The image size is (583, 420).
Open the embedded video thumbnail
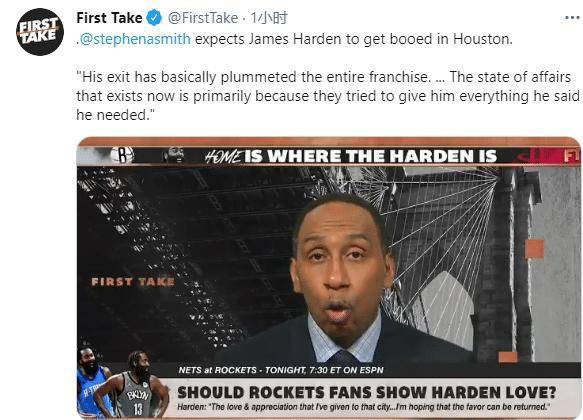(x=328, y=278)
